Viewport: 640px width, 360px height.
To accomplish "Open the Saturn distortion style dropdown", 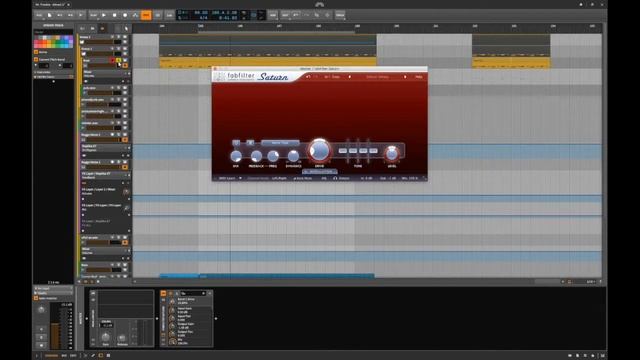I will point(280,143).
